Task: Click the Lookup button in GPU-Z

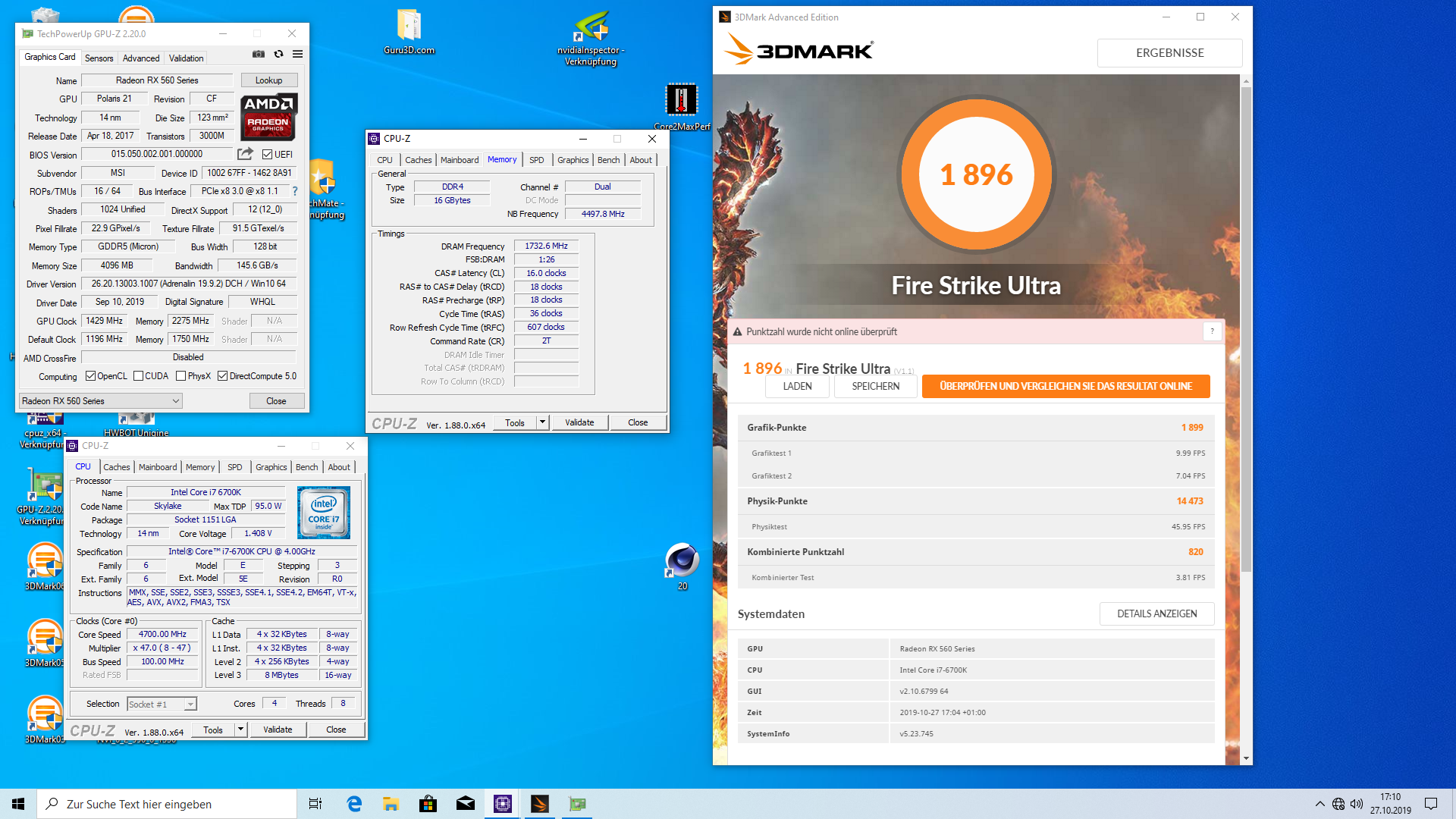Action: (268, 80)
